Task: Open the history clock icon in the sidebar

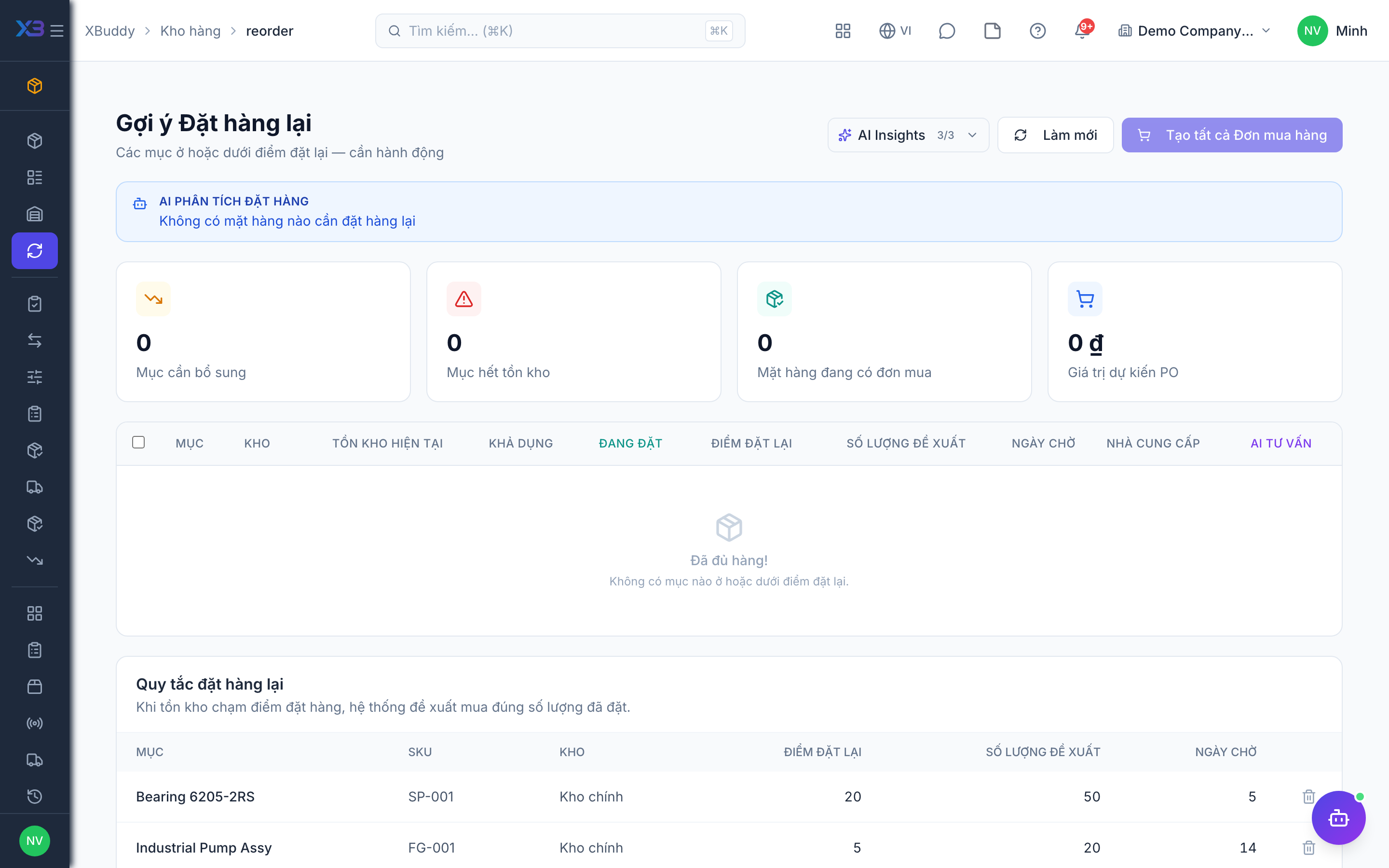Action: click(x=34, y=796)
